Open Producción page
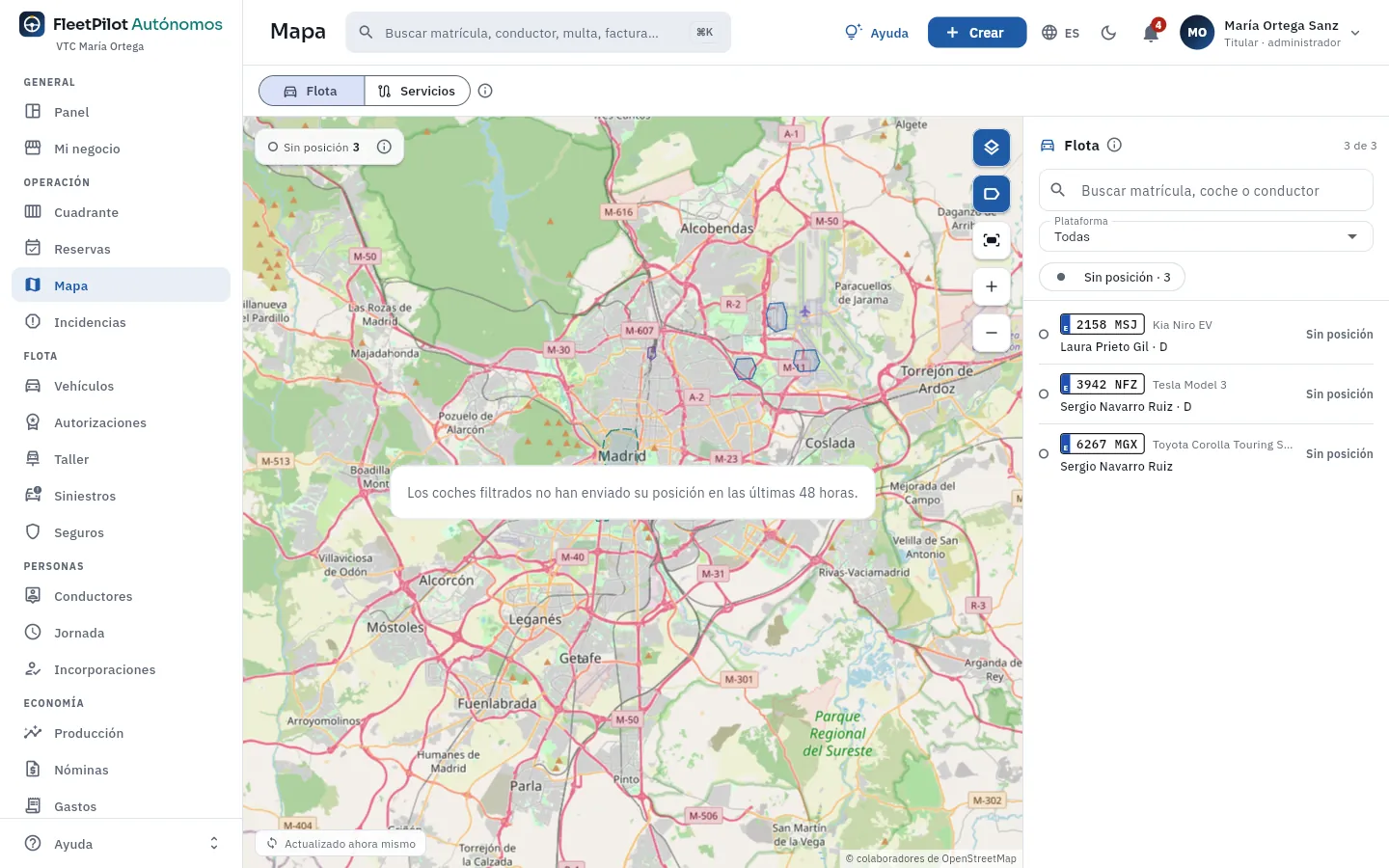The width and height of the screenshot is (1389, 868). [122, 733]
